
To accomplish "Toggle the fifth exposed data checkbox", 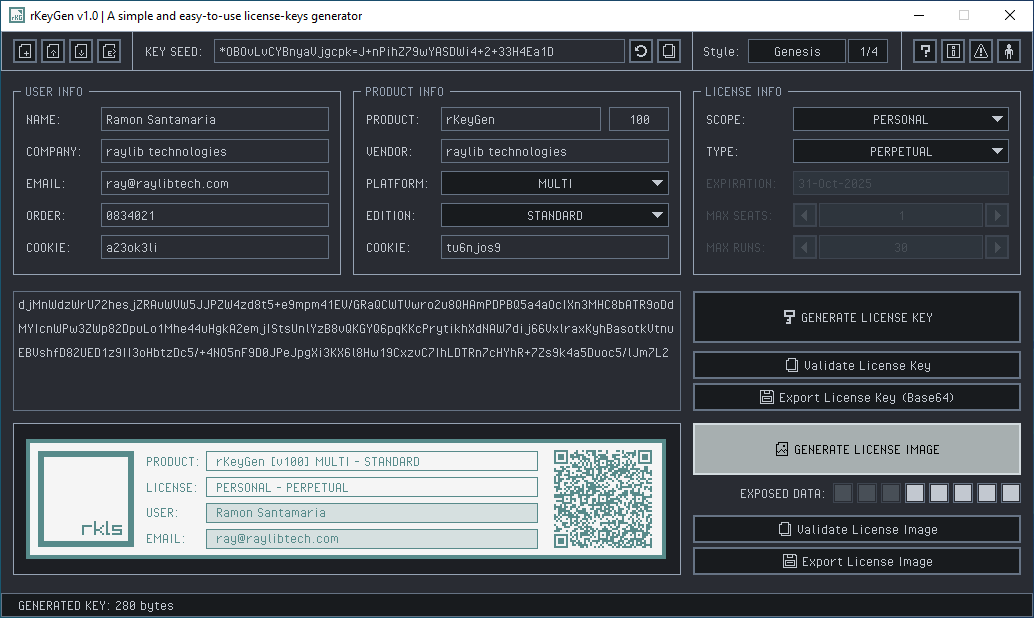I will (939, 493).
